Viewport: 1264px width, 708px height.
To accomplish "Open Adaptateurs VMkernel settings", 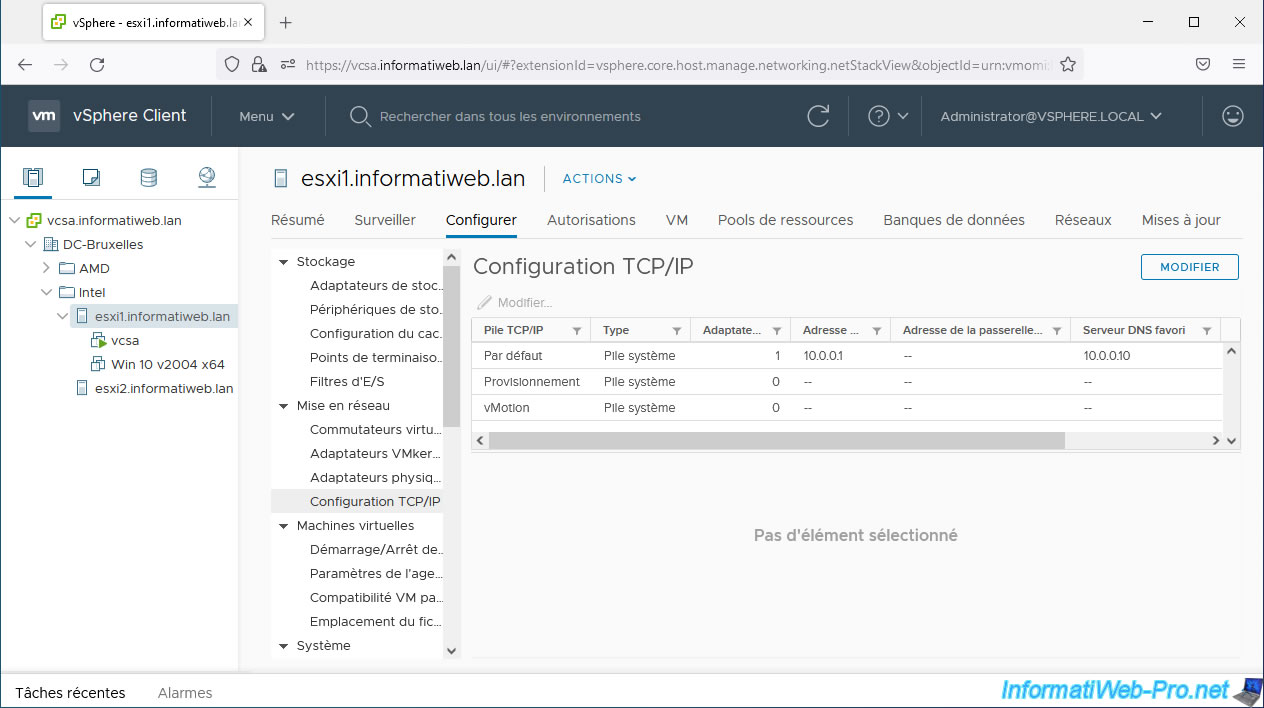I will [375, 454].
